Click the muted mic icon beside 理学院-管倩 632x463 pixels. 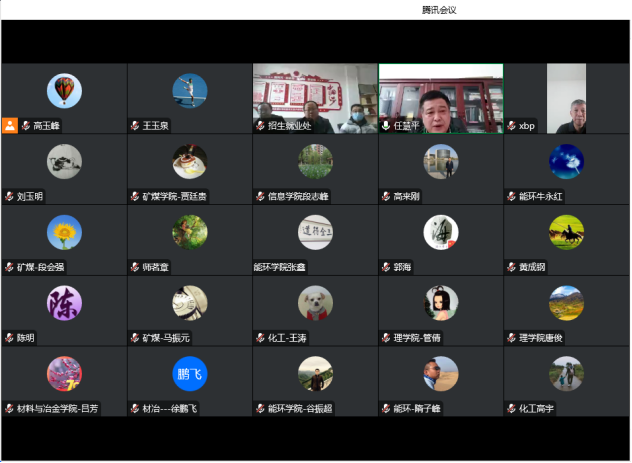coord(385,338)
